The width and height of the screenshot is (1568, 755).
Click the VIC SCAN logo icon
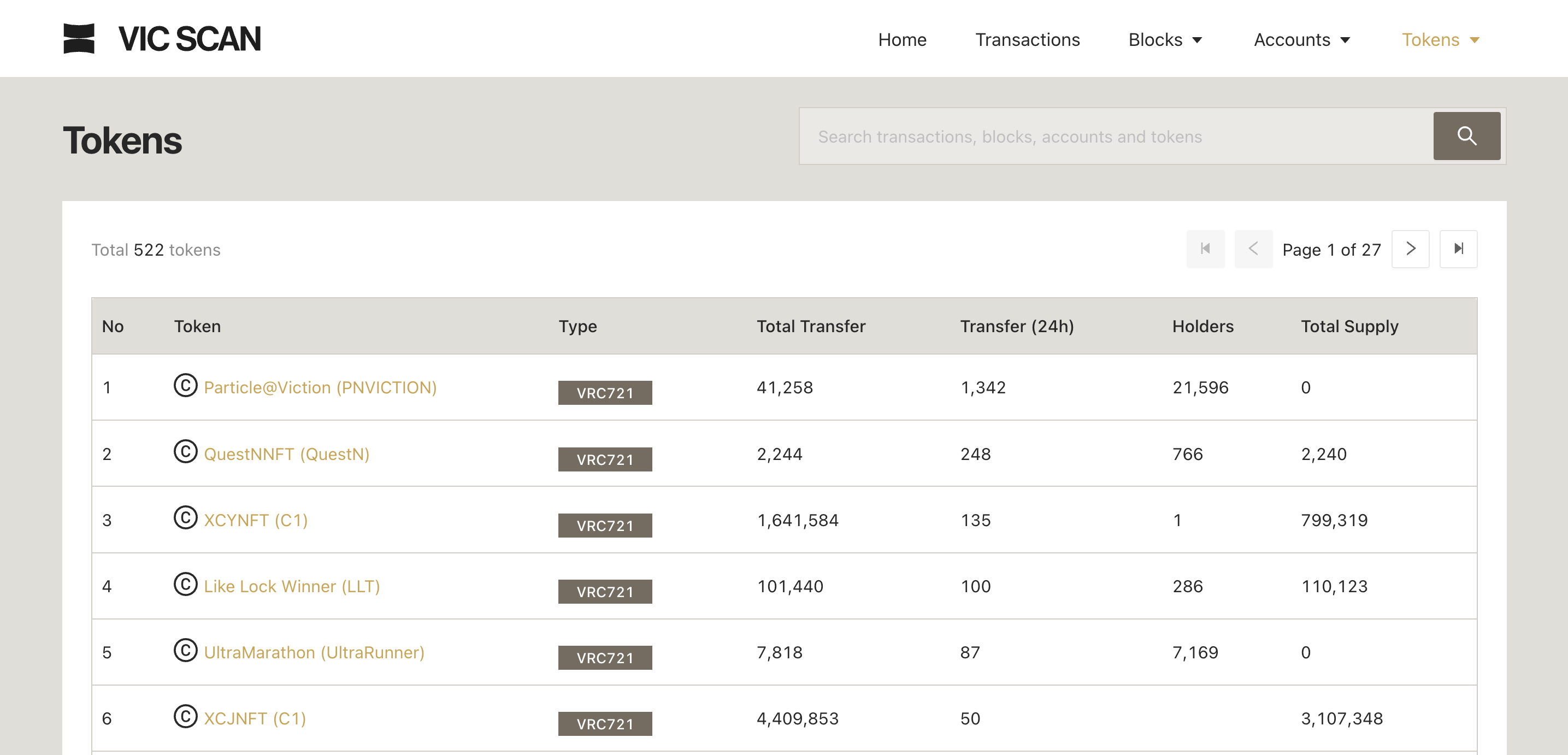point(79,38)
